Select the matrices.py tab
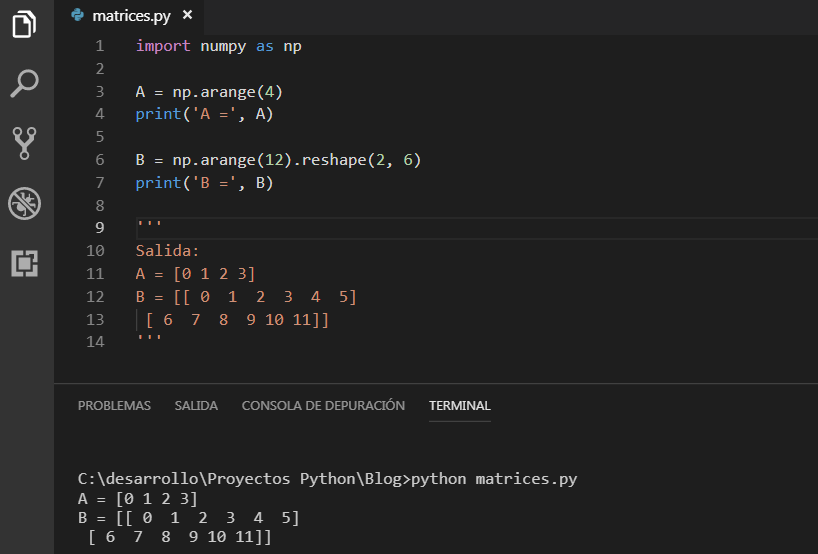The width and height of the screenshot is (818, 554). 131,16
